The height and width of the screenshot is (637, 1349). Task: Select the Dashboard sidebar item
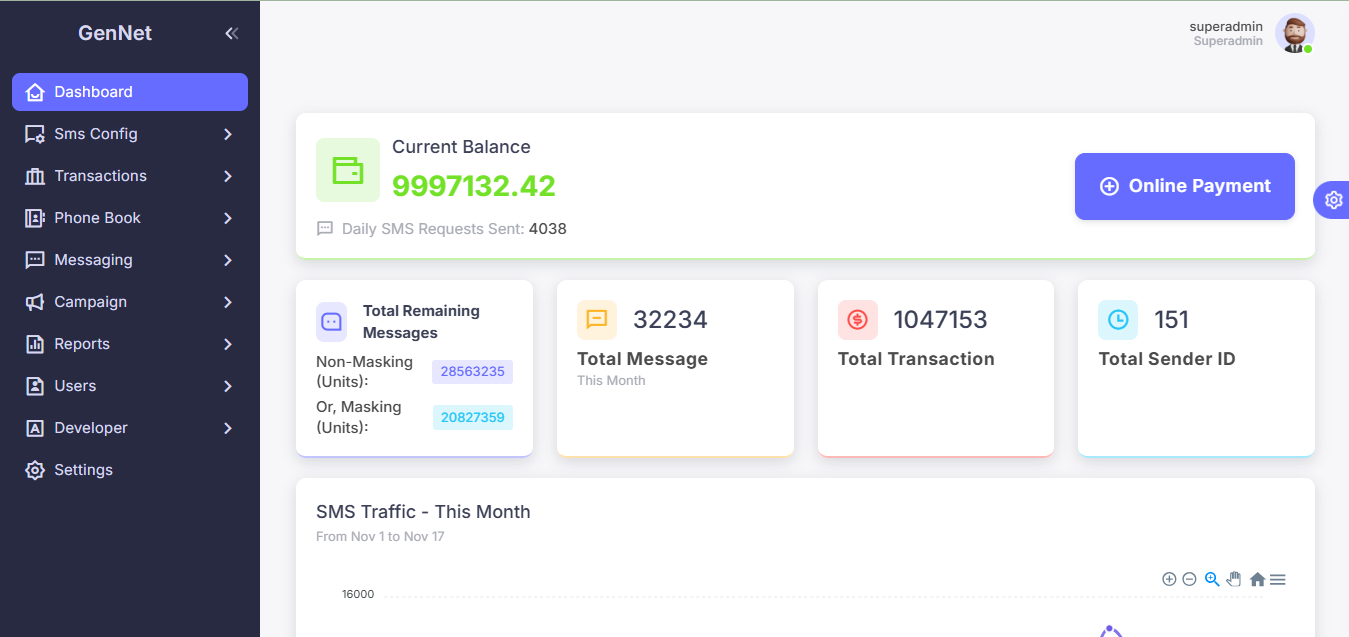click(x=130, y=92)
